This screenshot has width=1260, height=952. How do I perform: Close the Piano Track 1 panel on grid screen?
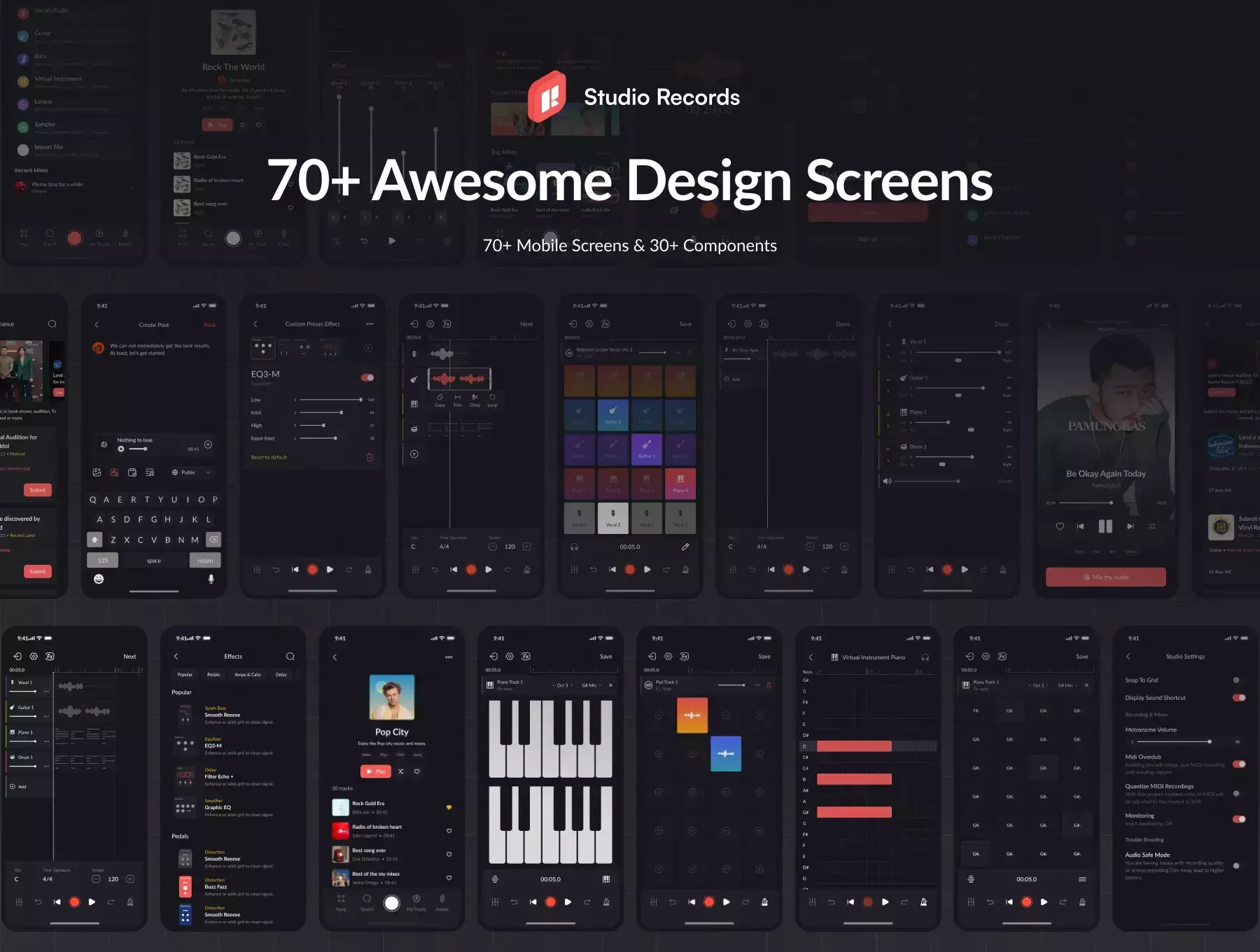click(1086, 685)
